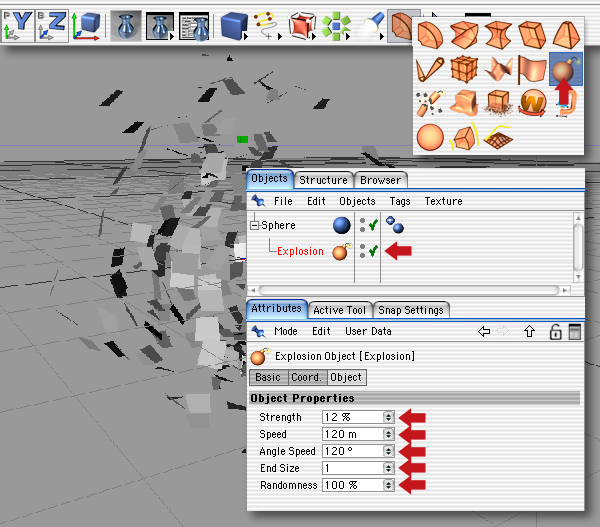Choose the pinched Bulge deformer icon
The width and height of the screenshot is (600, 527).
click(x=498, y=35)
